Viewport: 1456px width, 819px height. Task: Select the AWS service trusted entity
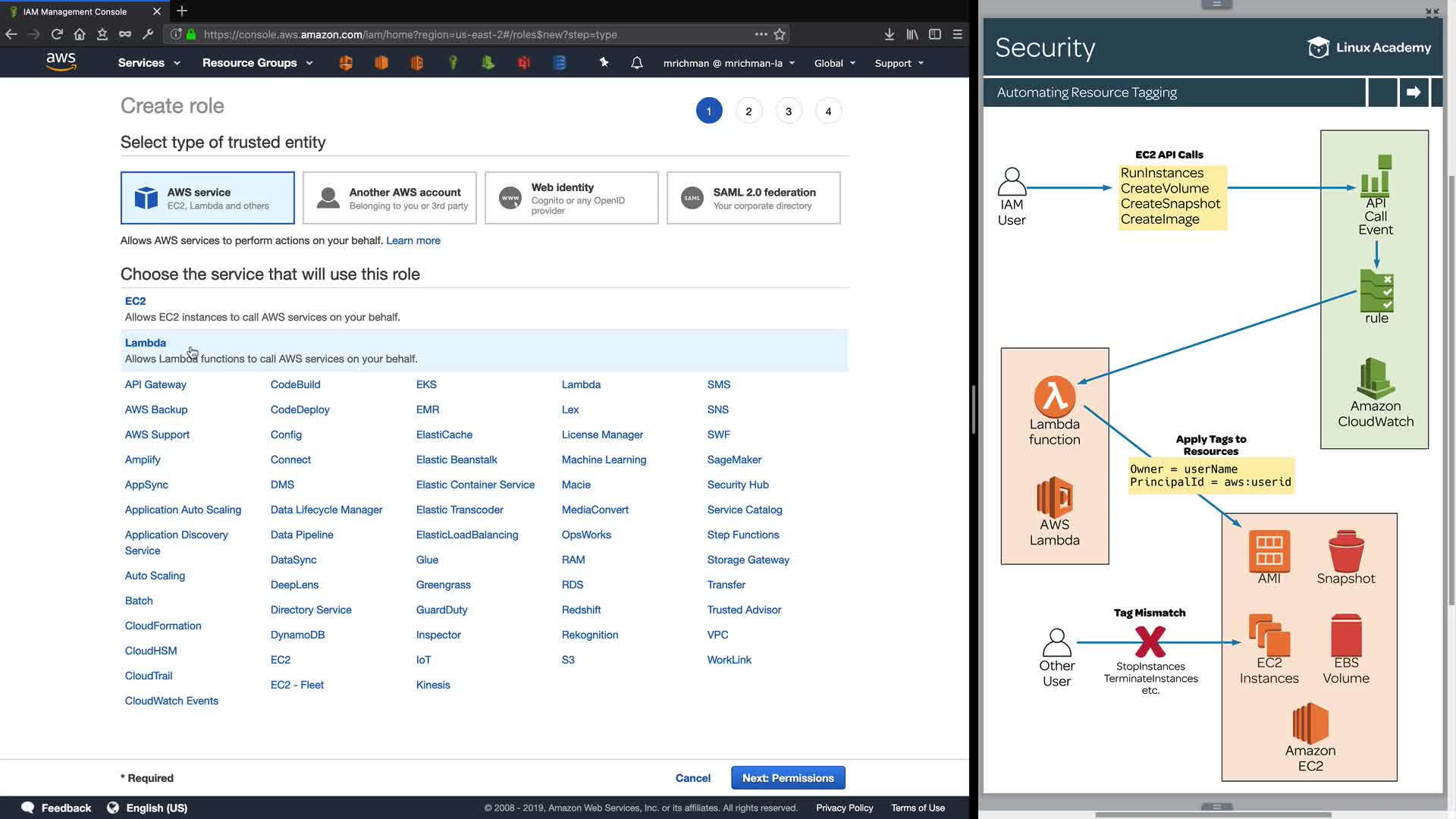click(x=208, y=198)
